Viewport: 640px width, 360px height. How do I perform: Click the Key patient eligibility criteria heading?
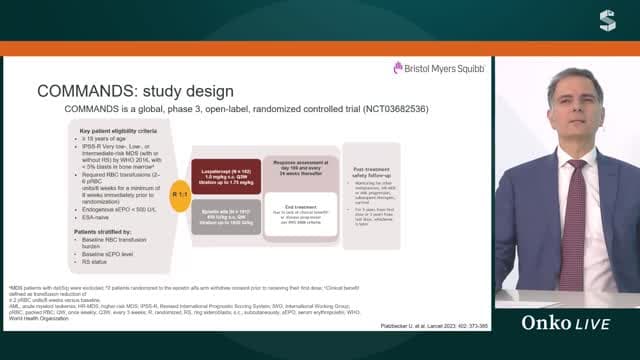pos(118,131)
